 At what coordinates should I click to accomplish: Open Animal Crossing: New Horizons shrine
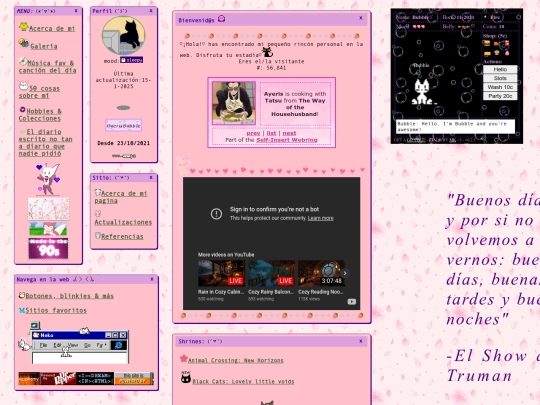coord(236,360)
